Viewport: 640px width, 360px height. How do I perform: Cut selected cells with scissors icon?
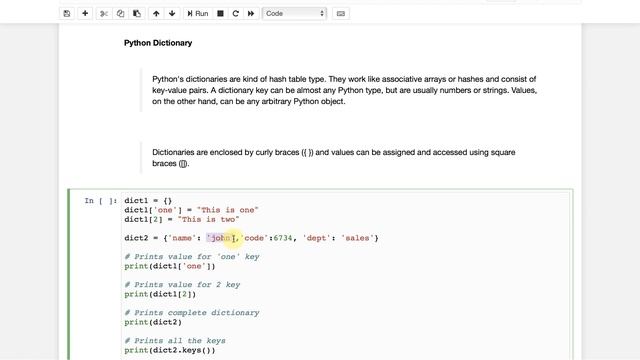click(x=104, y=13)
